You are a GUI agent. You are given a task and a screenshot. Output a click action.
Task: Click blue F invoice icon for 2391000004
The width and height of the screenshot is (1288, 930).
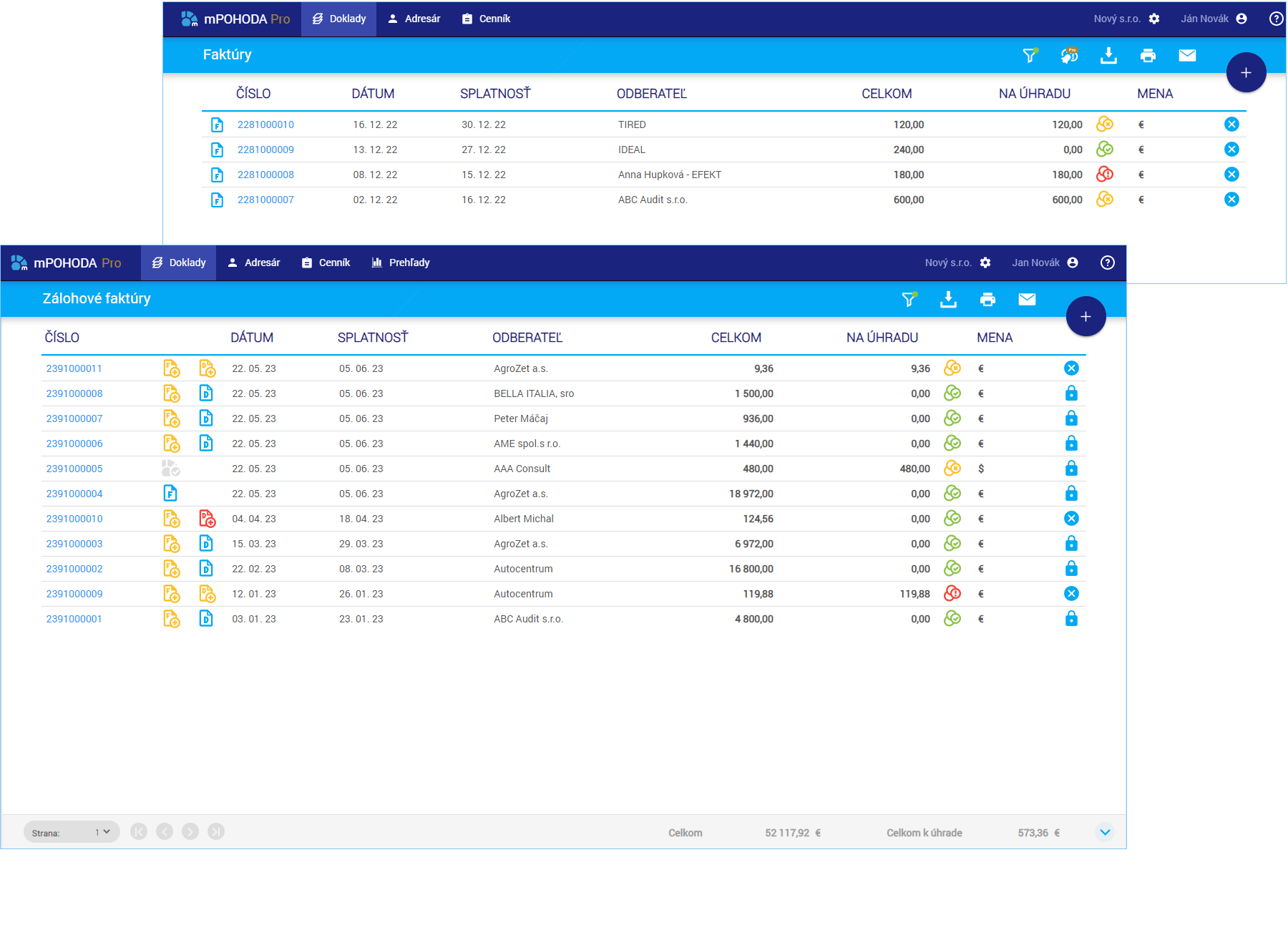click(170, 494)
